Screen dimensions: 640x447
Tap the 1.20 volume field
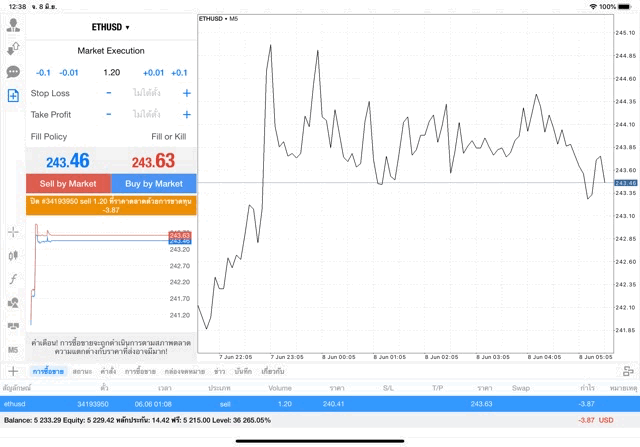point(111,73)
